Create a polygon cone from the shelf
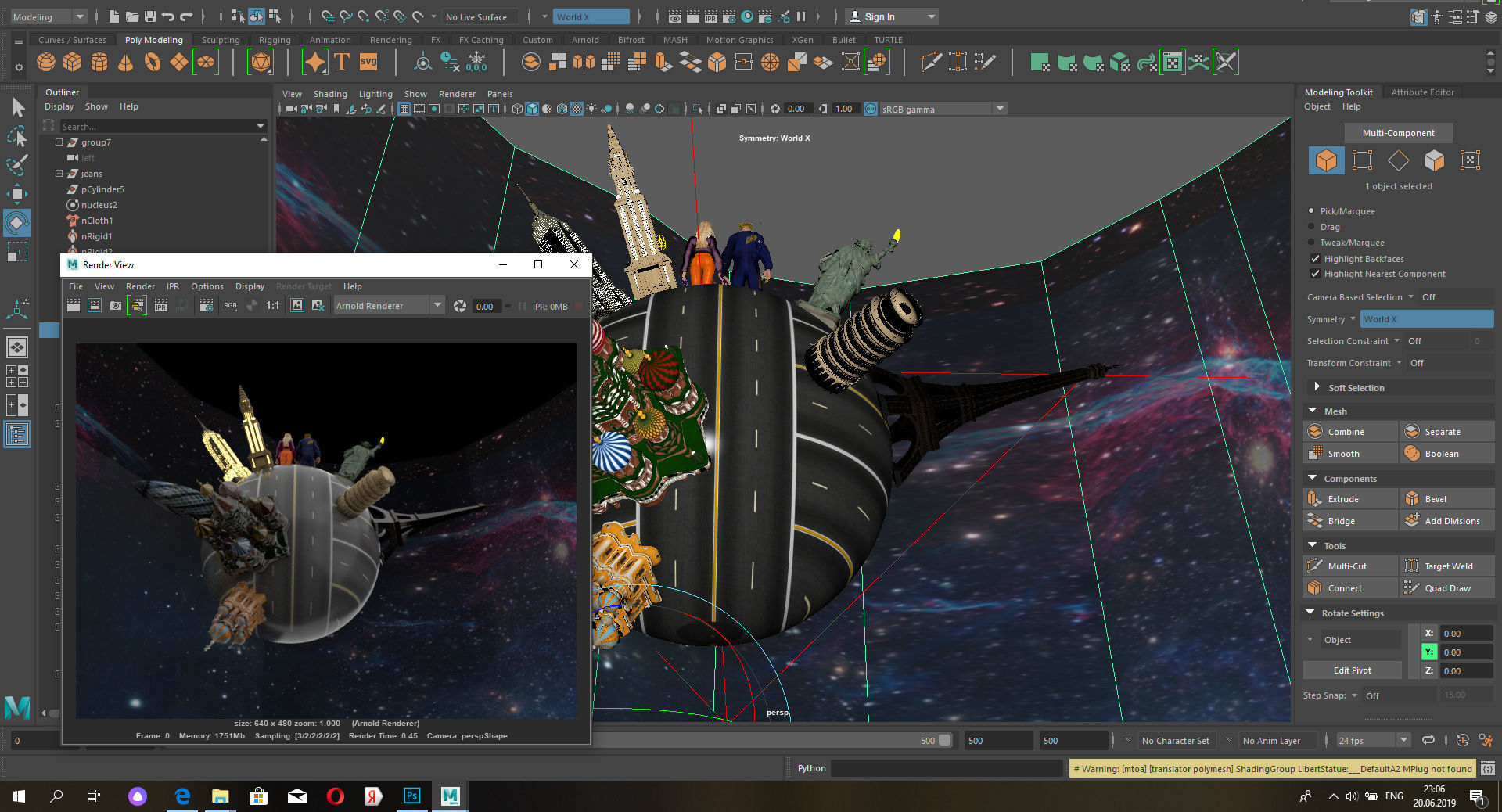1502x812 pixels. [x=125, y=62]
